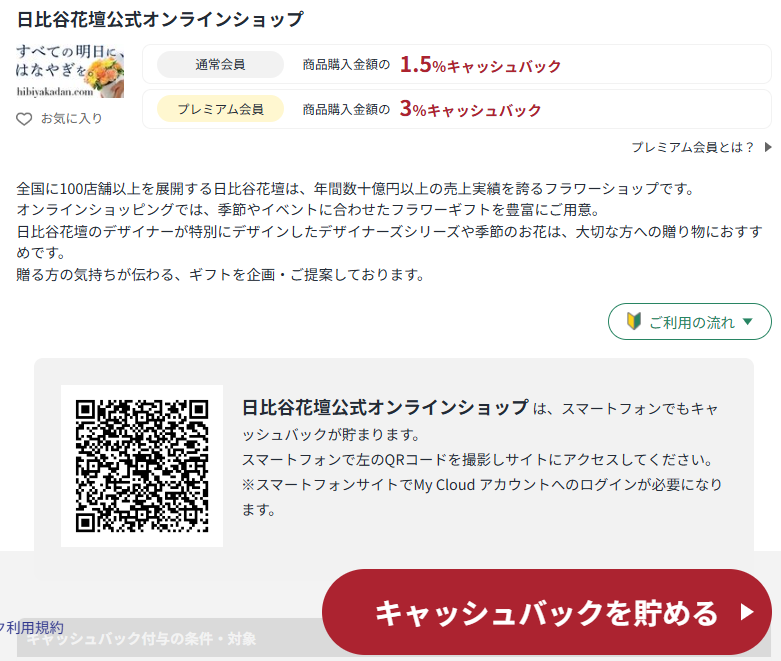Click the 1.5%キャッシュバック rate text
Viewport: 781px width, 661px height.
[480, 65]
